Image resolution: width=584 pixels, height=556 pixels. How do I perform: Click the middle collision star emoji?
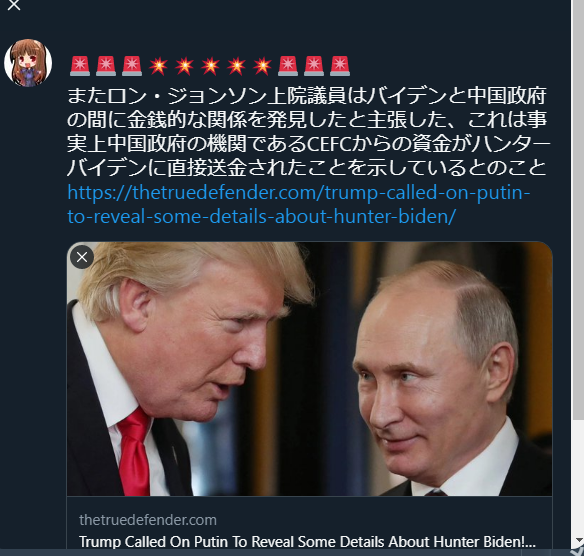coord(210,66)
